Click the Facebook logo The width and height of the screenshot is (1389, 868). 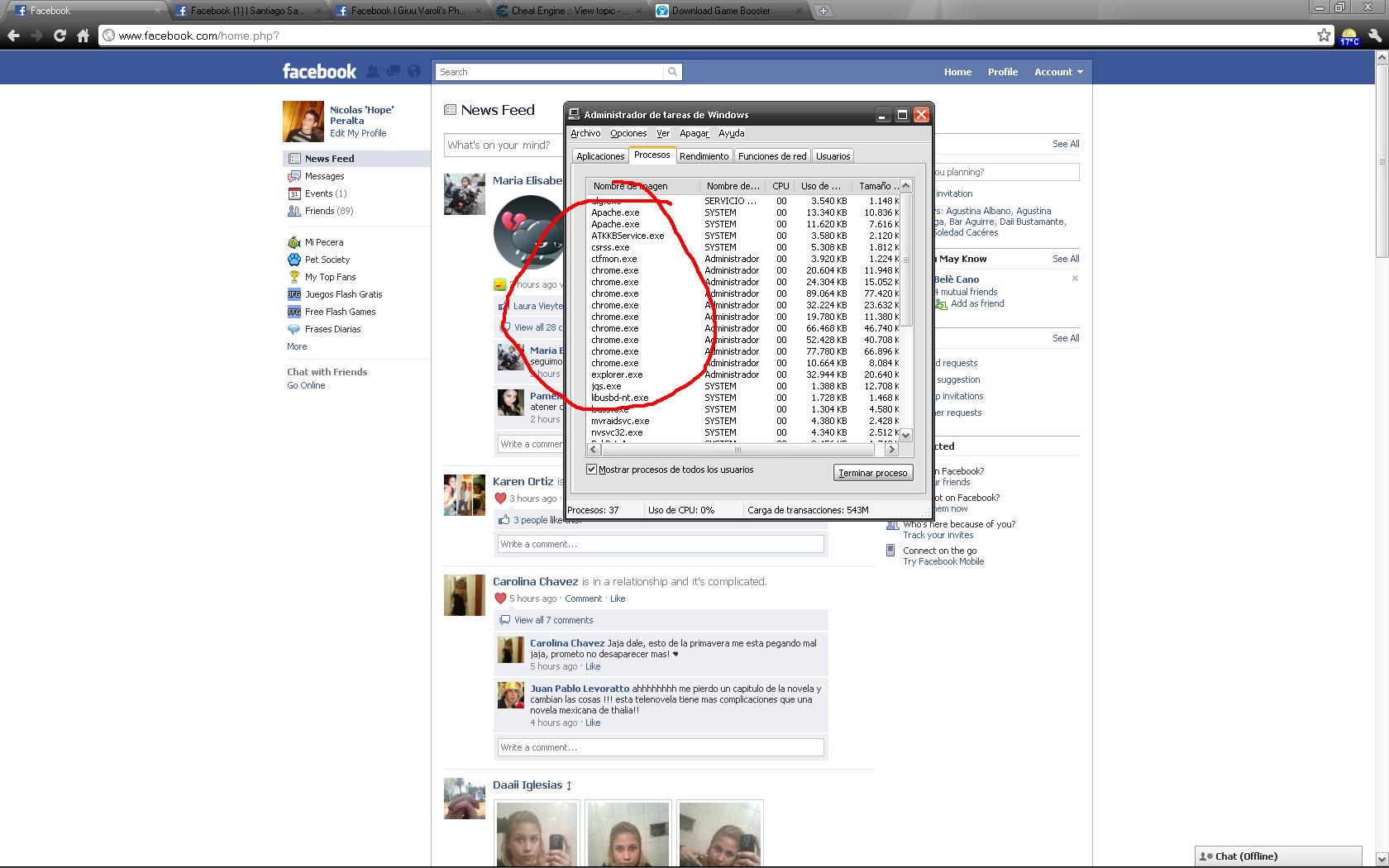click(x=319, y=71)
